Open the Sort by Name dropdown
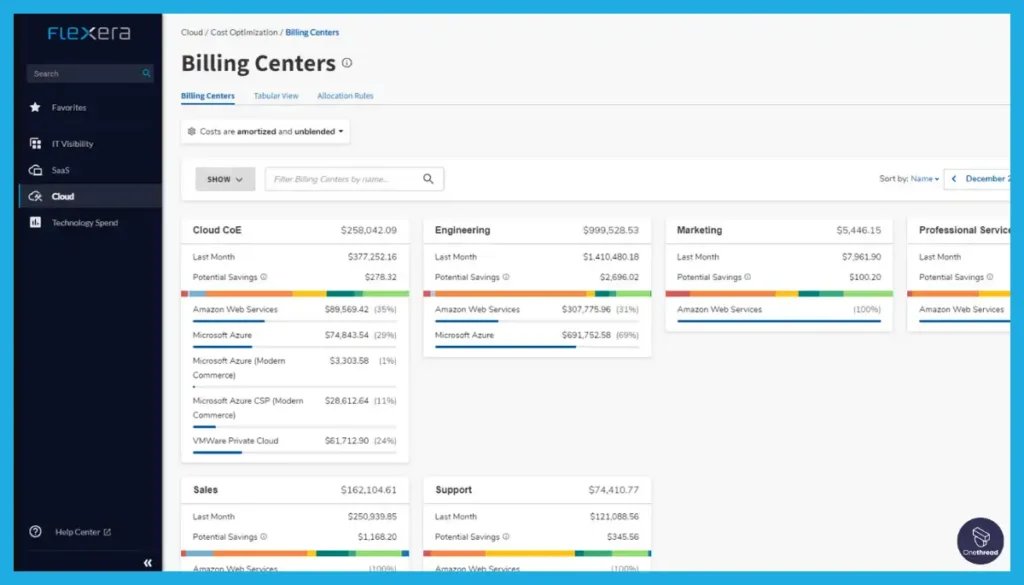The width and height of the screenshot is (1024, 585). coord(925,179)
